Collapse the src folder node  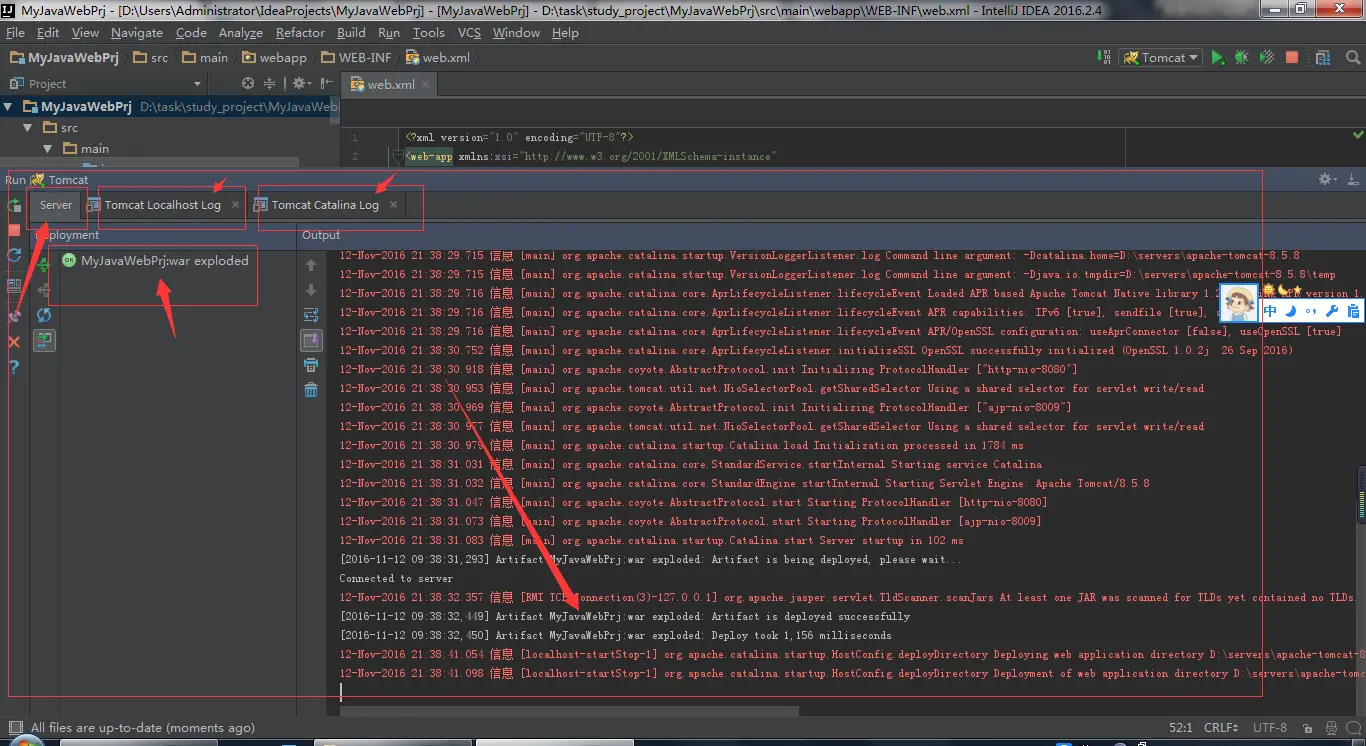29,128
